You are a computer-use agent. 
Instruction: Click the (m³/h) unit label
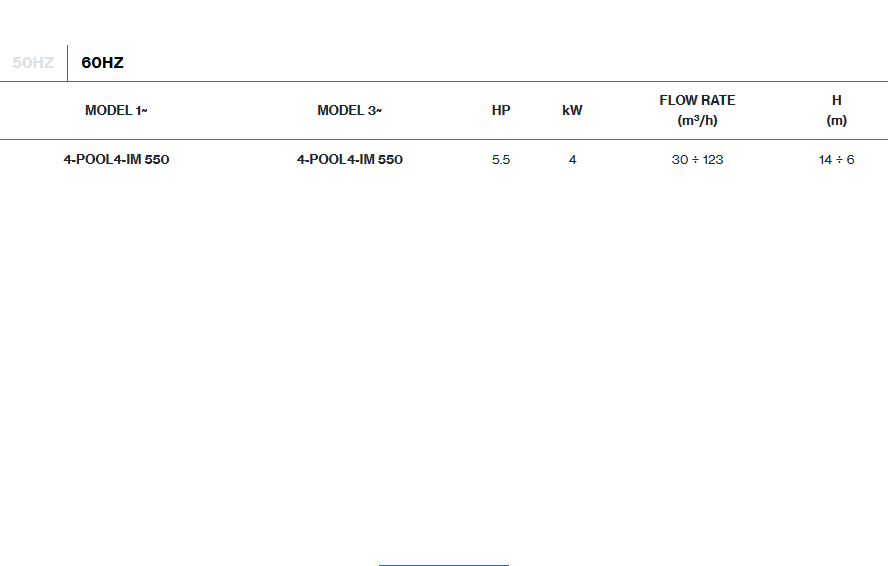pyautogui.click(x=697, y=121)
